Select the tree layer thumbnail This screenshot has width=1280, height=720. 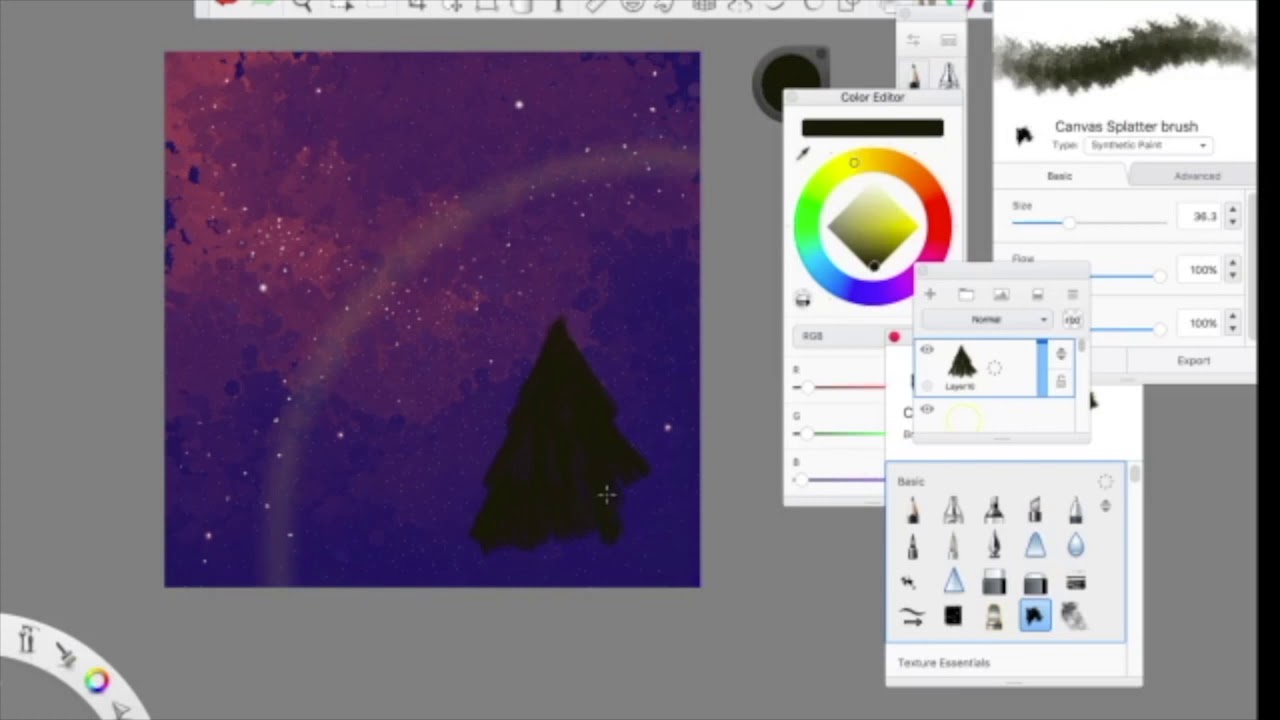click(961, 361)
